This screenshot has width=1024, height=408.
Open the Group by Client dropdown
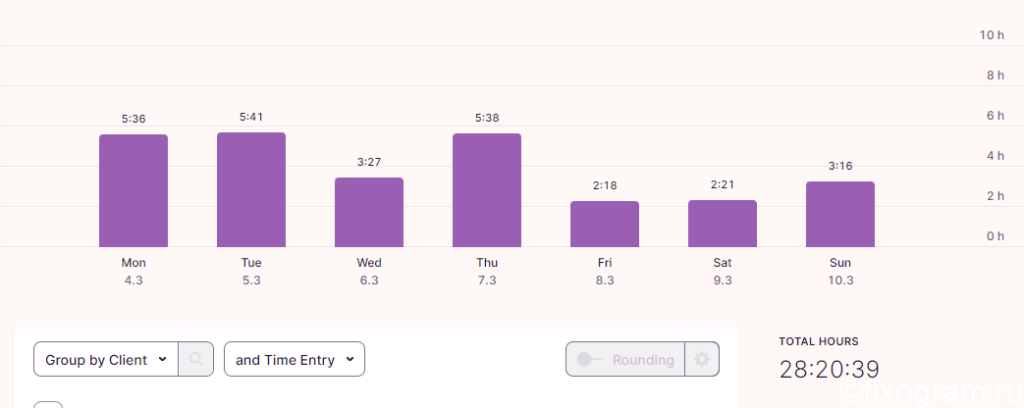point(106,359)
